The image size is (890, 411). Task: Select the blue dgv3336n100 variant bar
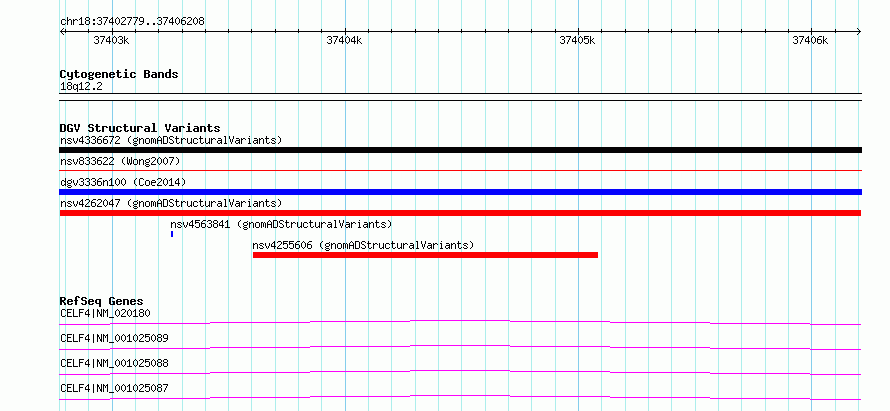click(460, 192)
